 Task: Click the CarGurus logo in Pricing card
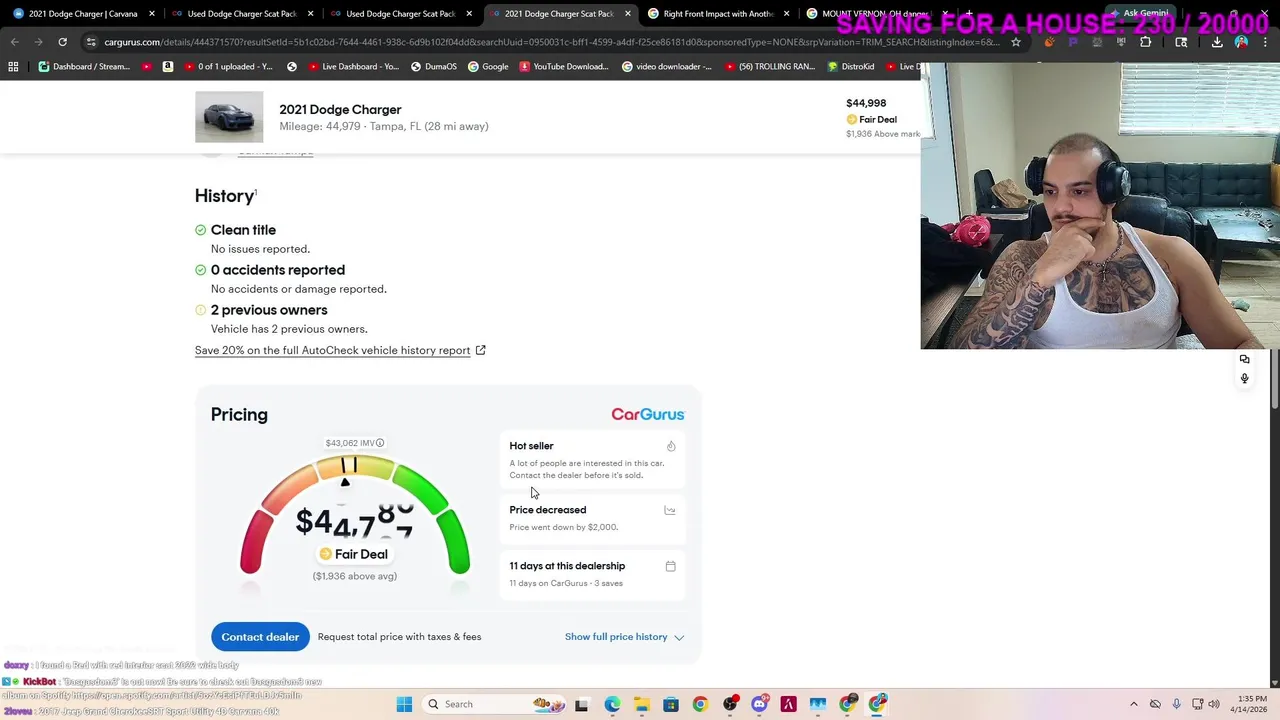click(x=648, y=414)
